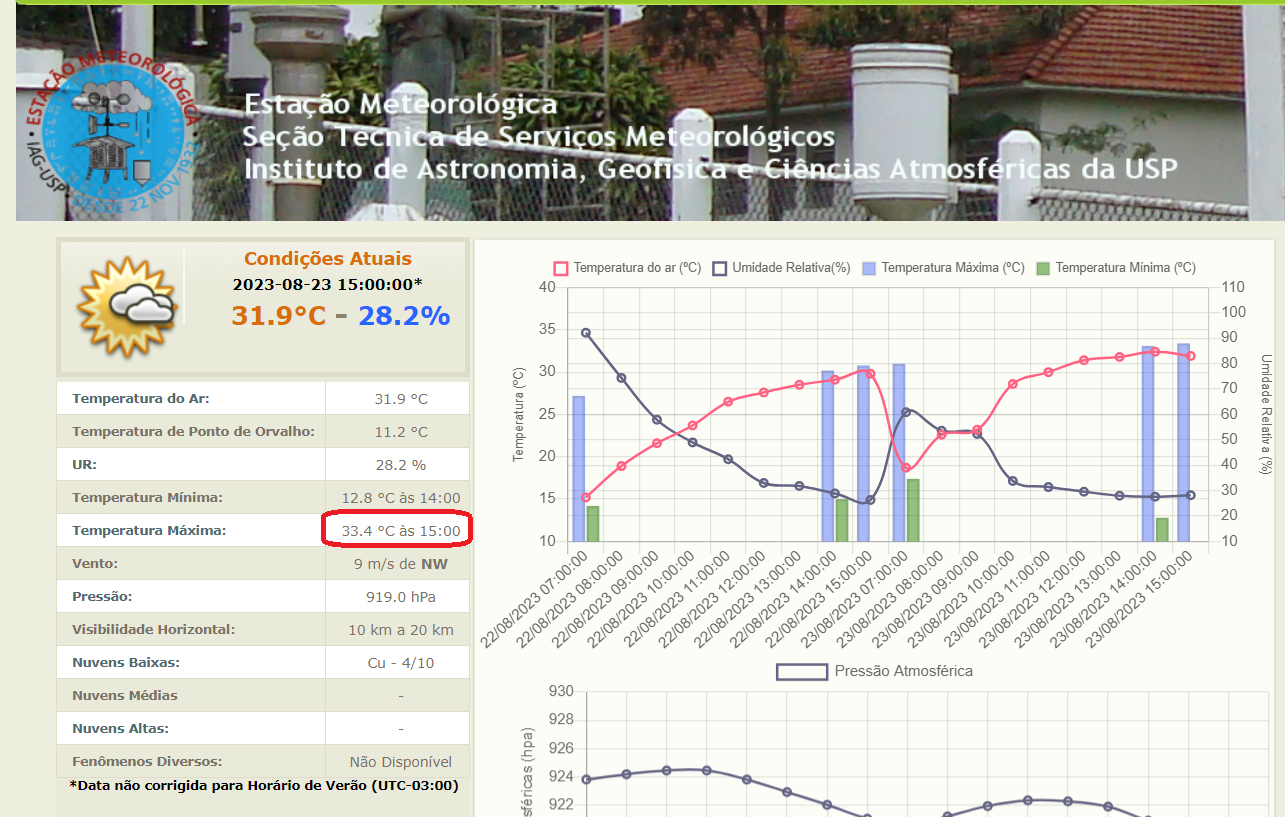The image size is (1285, 817).
Task: Click the 9 m/s de NW value
Action: (401, 564)
